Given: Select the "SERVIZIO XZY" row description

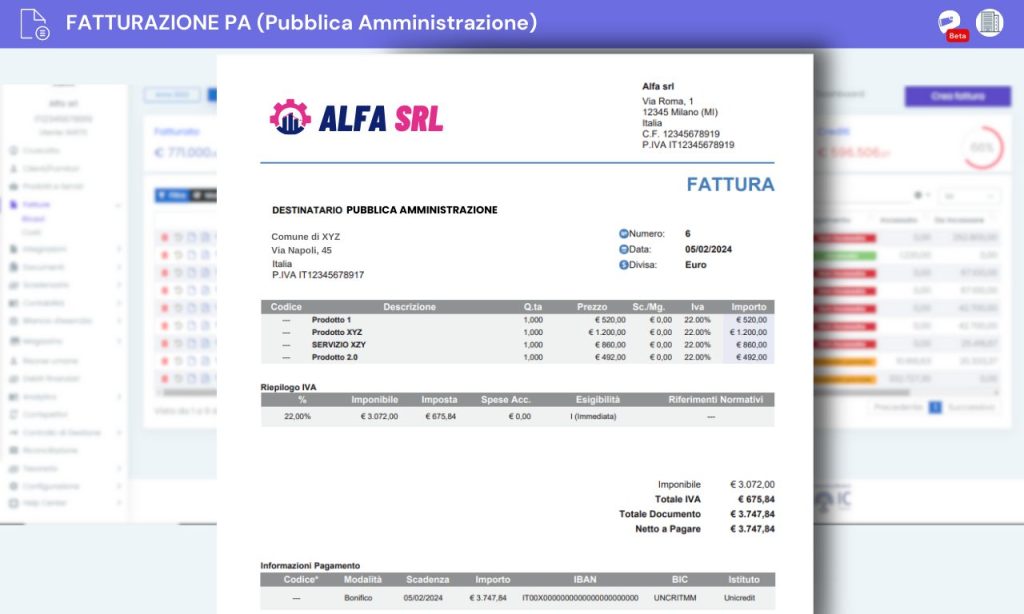Looking at the screenshot, I should pyautogui.click(x=339, y=345).
